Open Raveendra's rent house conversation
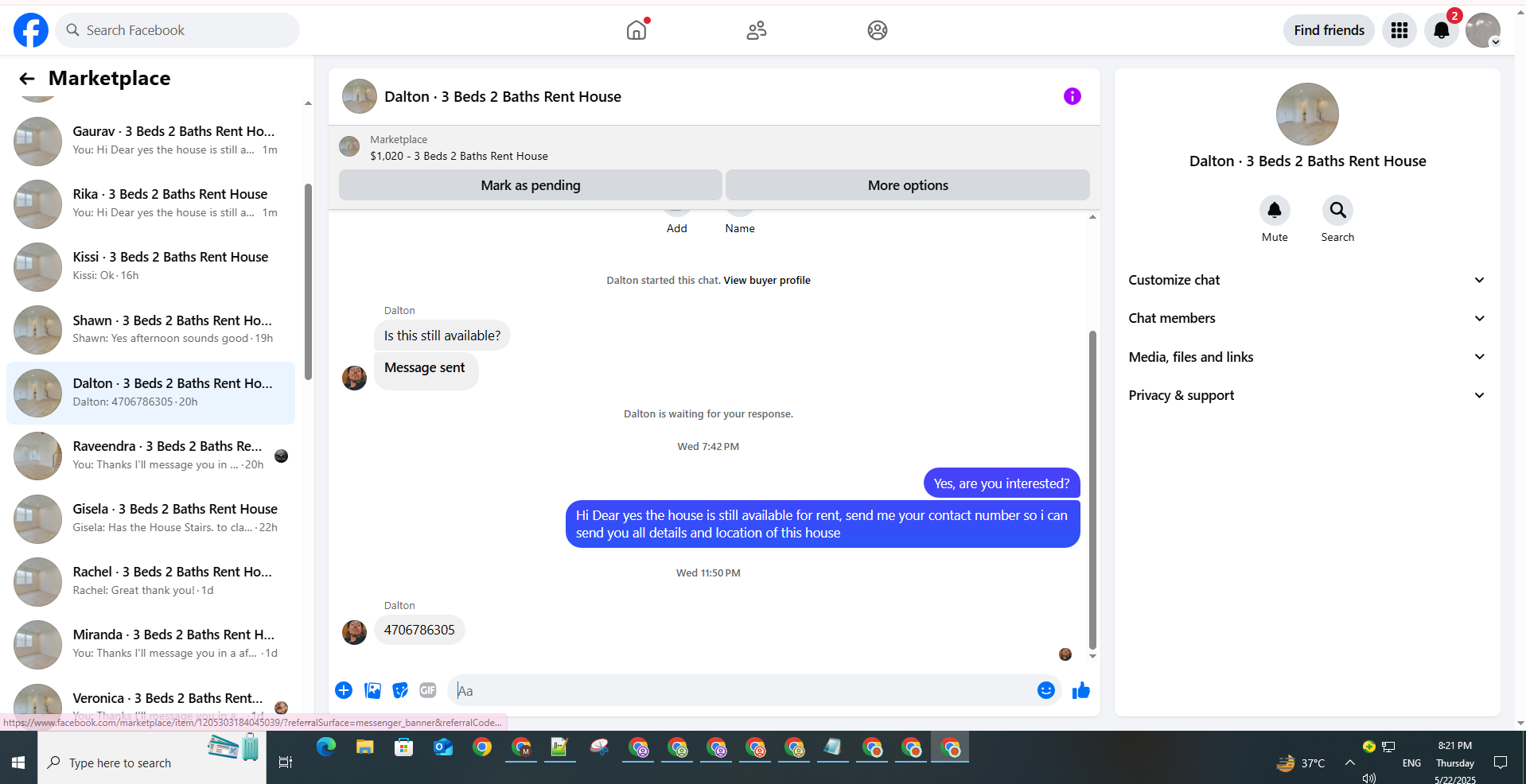Screen dimensions: 1526x784 [x=151, y=456]
